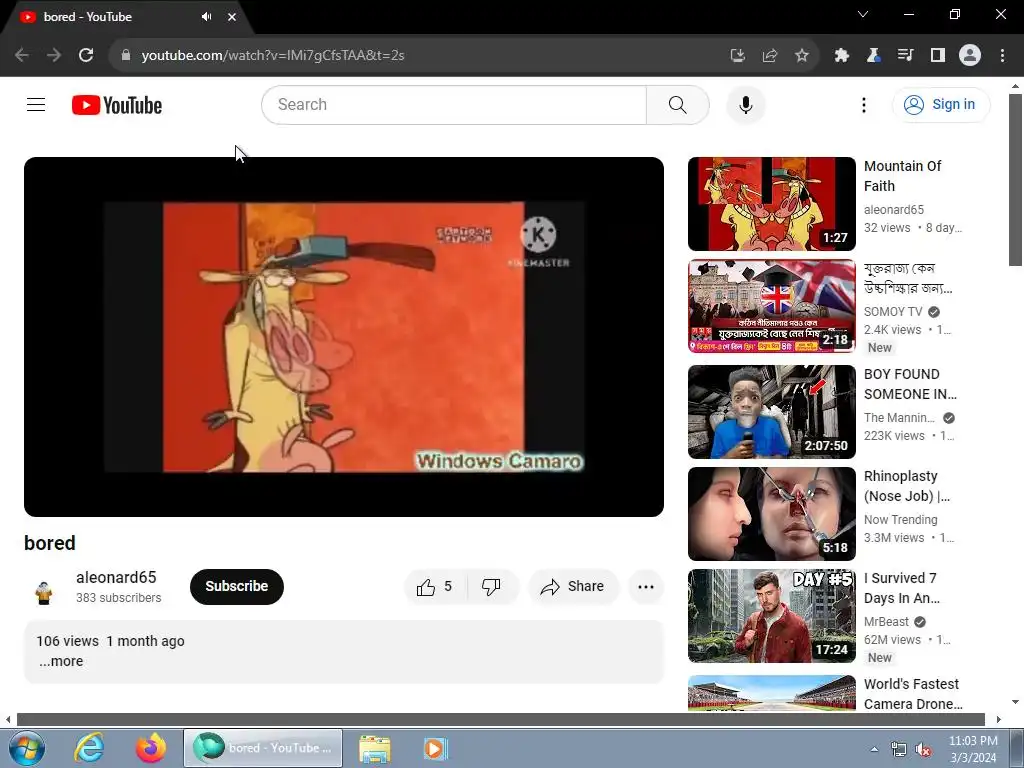Click the address bar URL

pos(273,55)
